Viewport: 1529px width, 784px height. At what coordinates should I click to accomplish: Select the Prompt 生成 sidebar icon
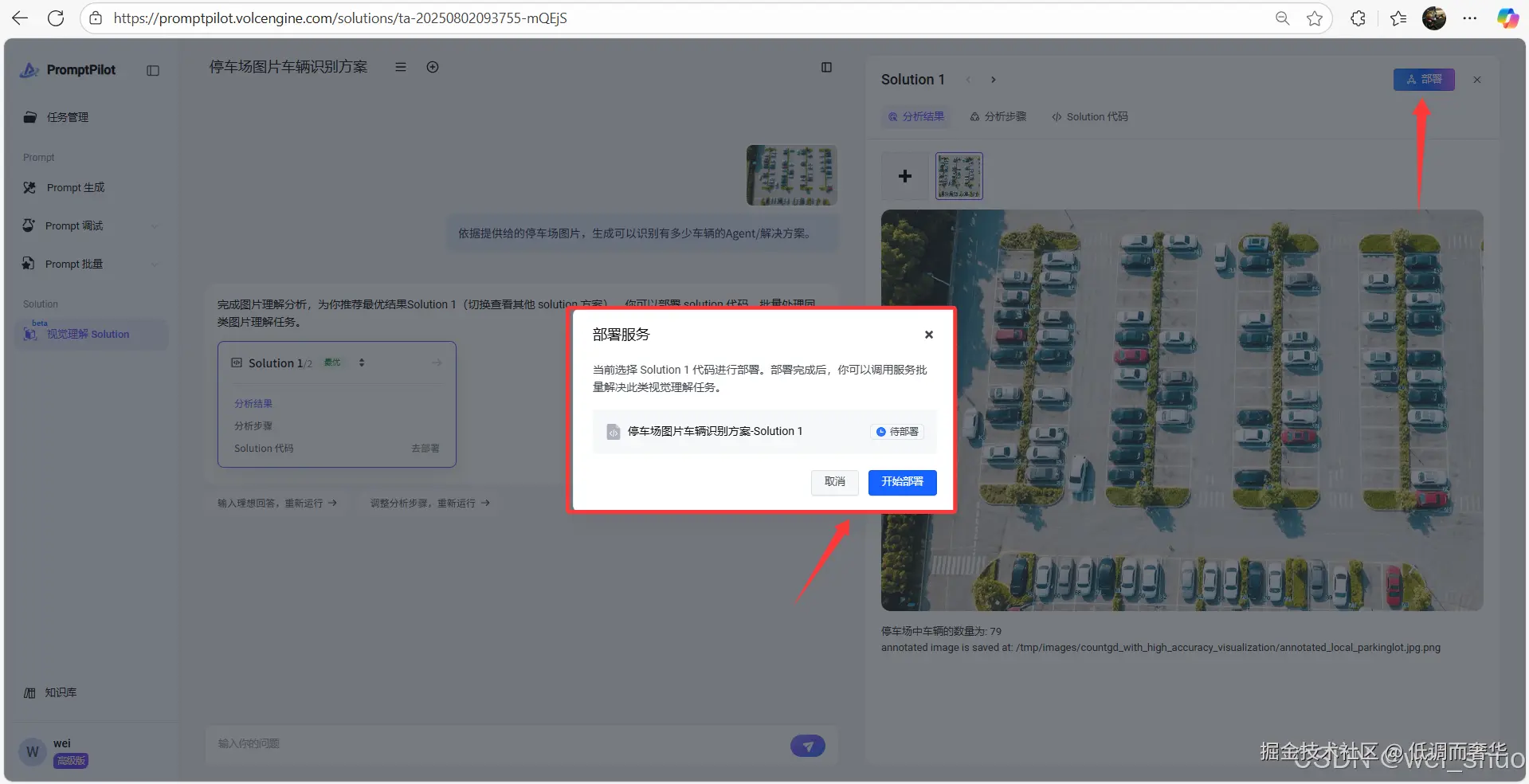click(x=29, y=187)
